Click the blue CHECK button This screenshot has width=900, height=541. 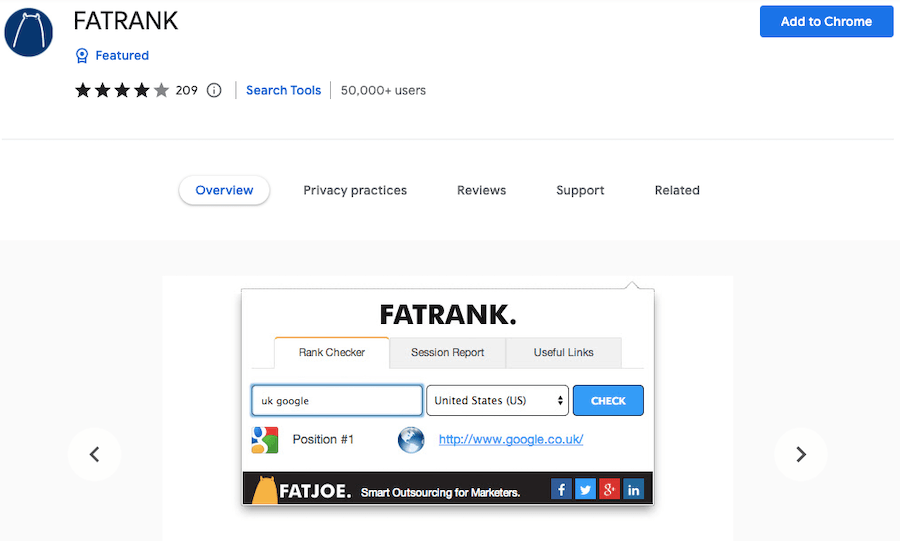(608, 400)
